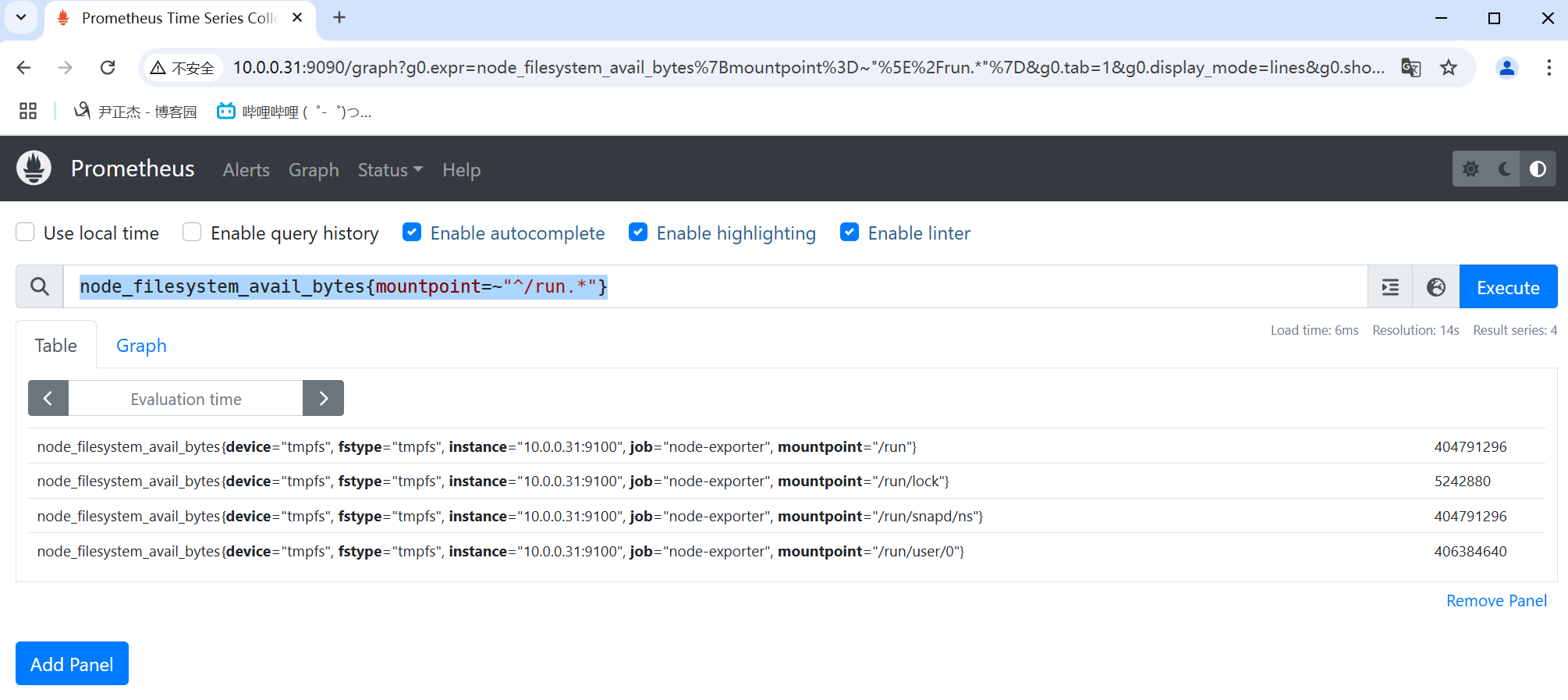The width and height of the screenshot is (1568, 700).
Task: Open the 尹正杰 - 博客园 bookmark
Action: click(x=136, y=112)
